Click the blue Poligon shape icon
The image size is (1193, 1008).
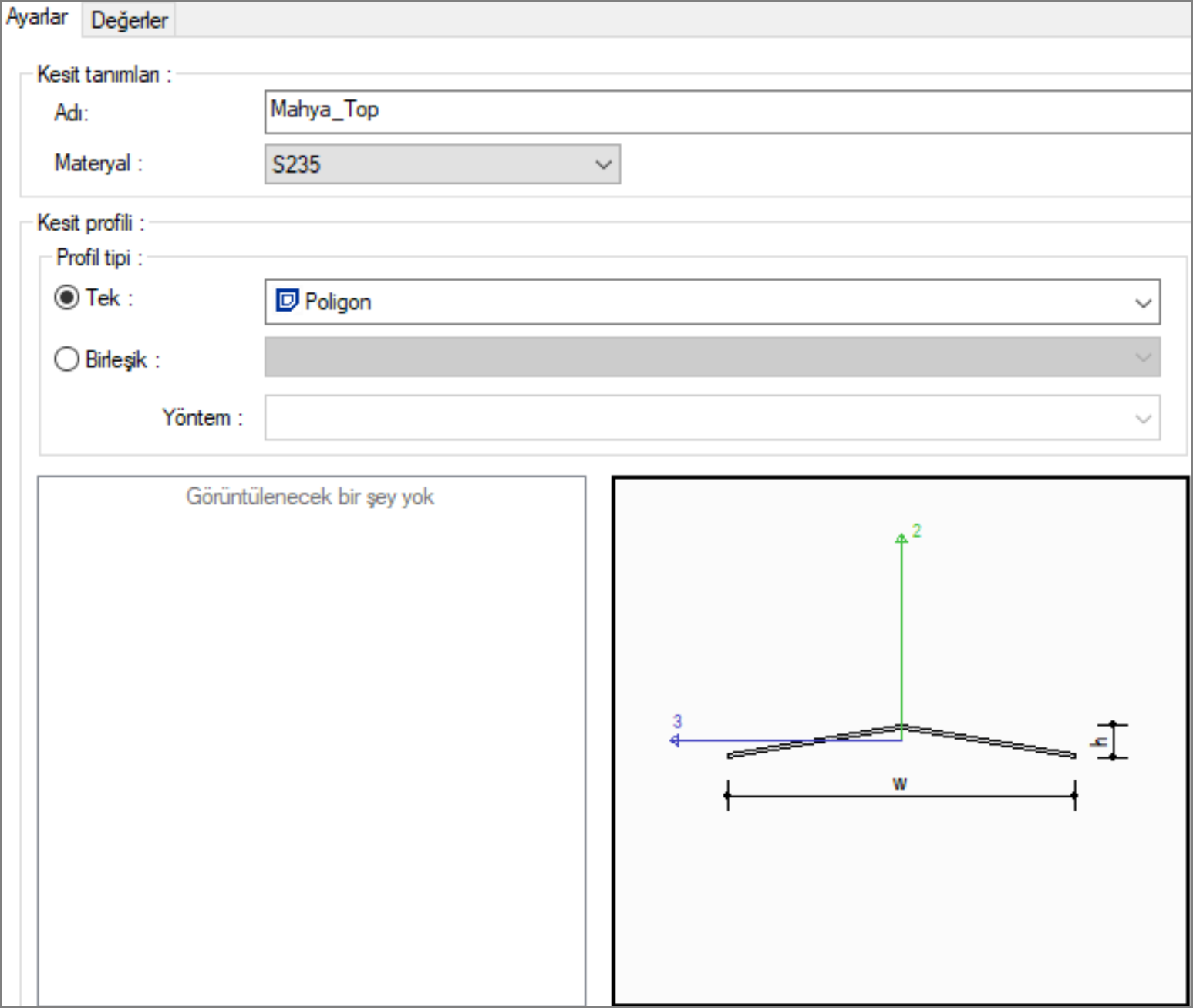point(287,301)
